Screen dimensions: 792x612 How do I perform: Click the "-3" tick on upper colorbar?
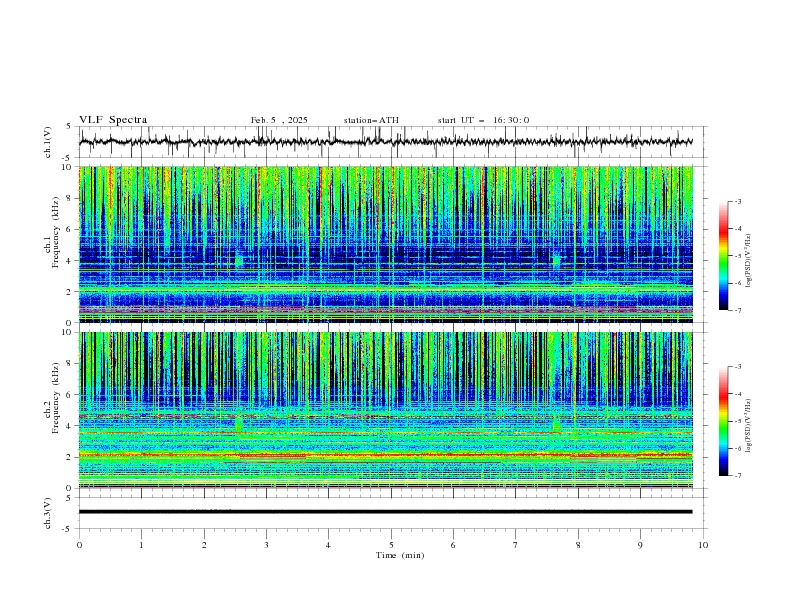pos(738,201)
